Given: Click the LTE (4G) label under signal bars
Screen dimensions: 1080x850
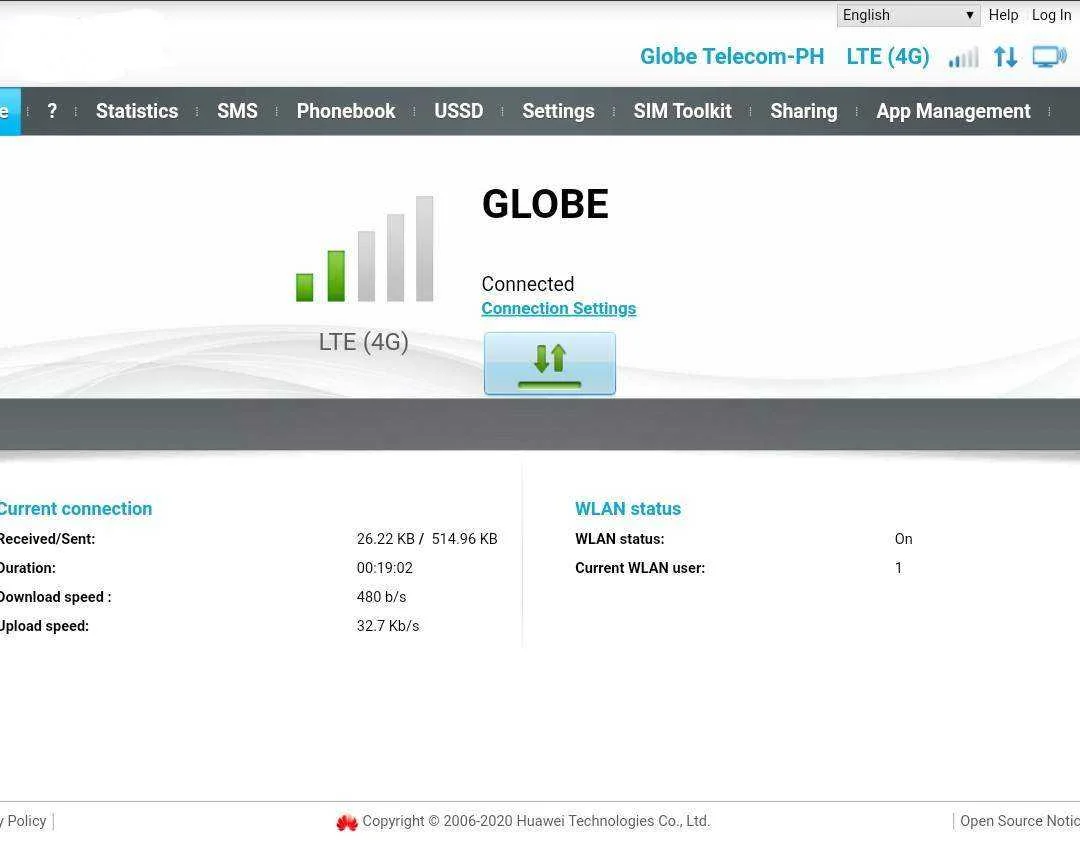Looking at the screenshot, I should tap(364, 342).
